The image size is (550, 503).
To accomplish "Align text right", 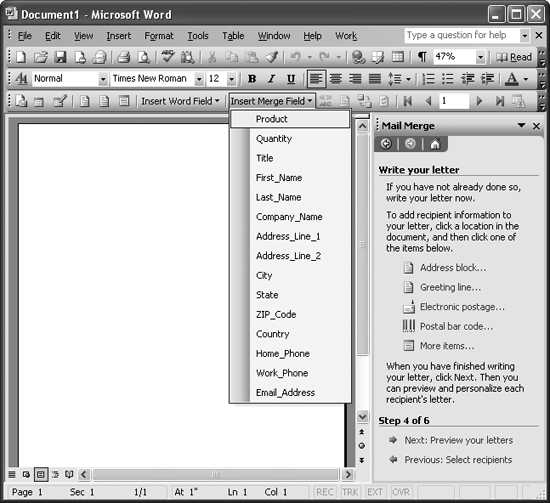I will tap(355, 79).
